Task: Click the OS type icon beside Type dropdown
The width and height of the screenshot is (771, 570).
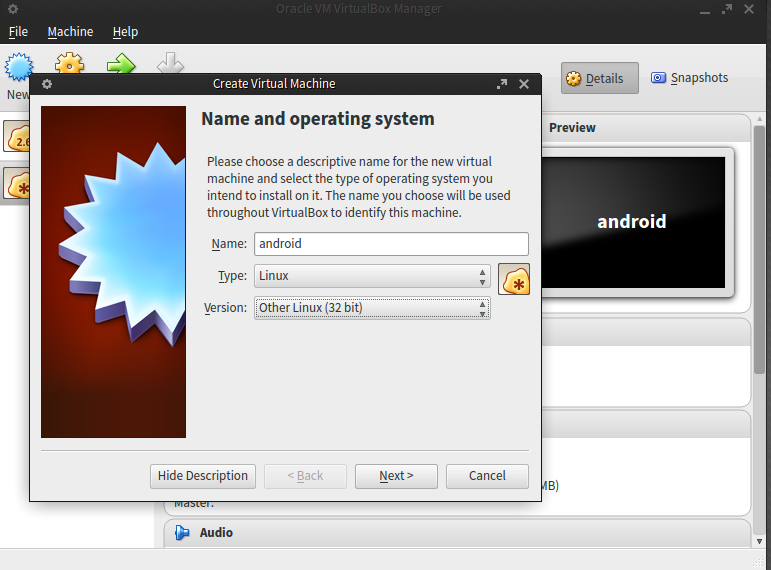Action: point(514,279)
